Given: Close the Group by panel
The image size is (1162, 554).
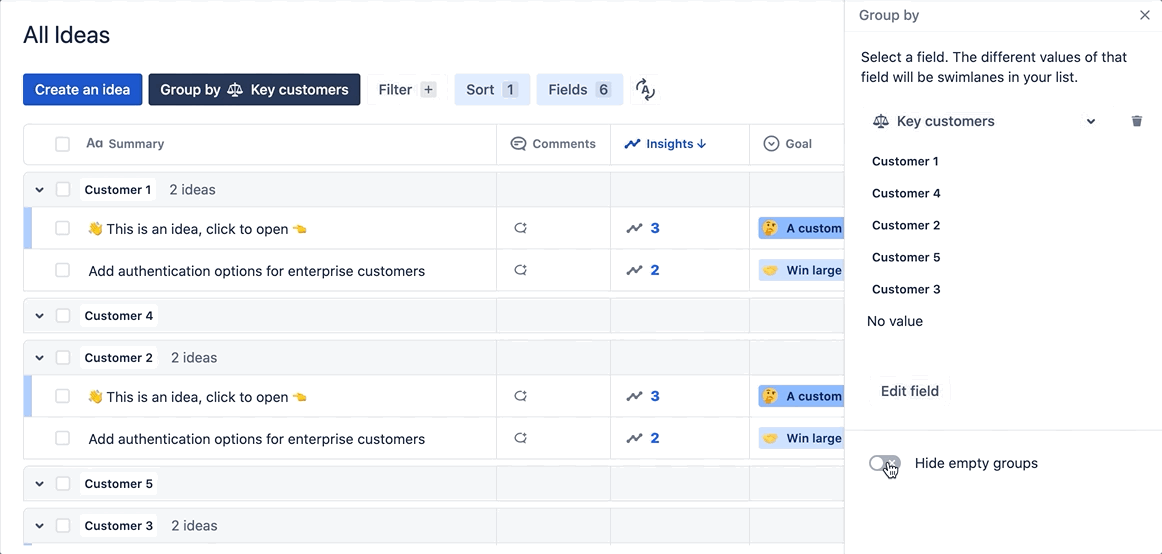Looking at the screenshot, I should (1144, 15).
